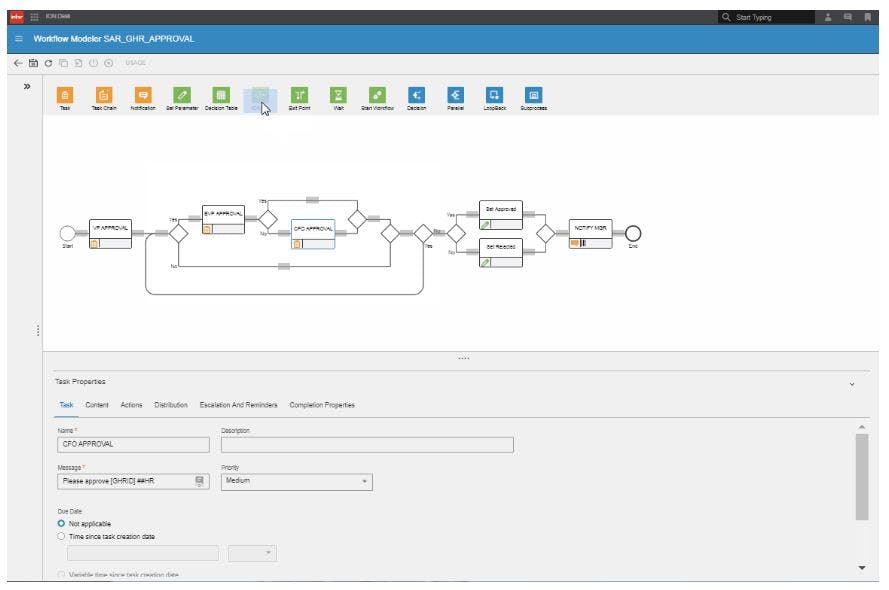The image size is (889, 590).
Task: Click the USAGE button
Action: [x=131, y=61]
